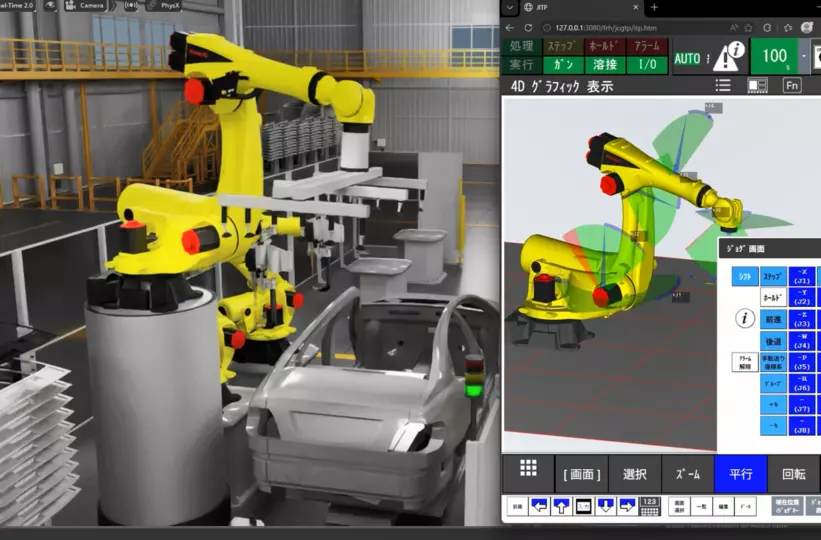Open the window layout split icon
Viewport: 821px width, 540px height.
757,85
